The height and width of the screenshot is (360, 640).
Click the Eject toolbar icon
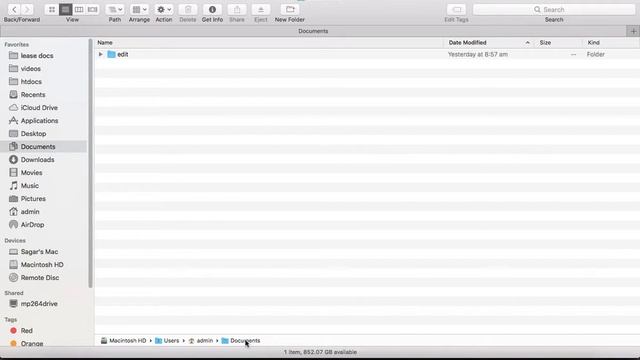tap(261, 9)
